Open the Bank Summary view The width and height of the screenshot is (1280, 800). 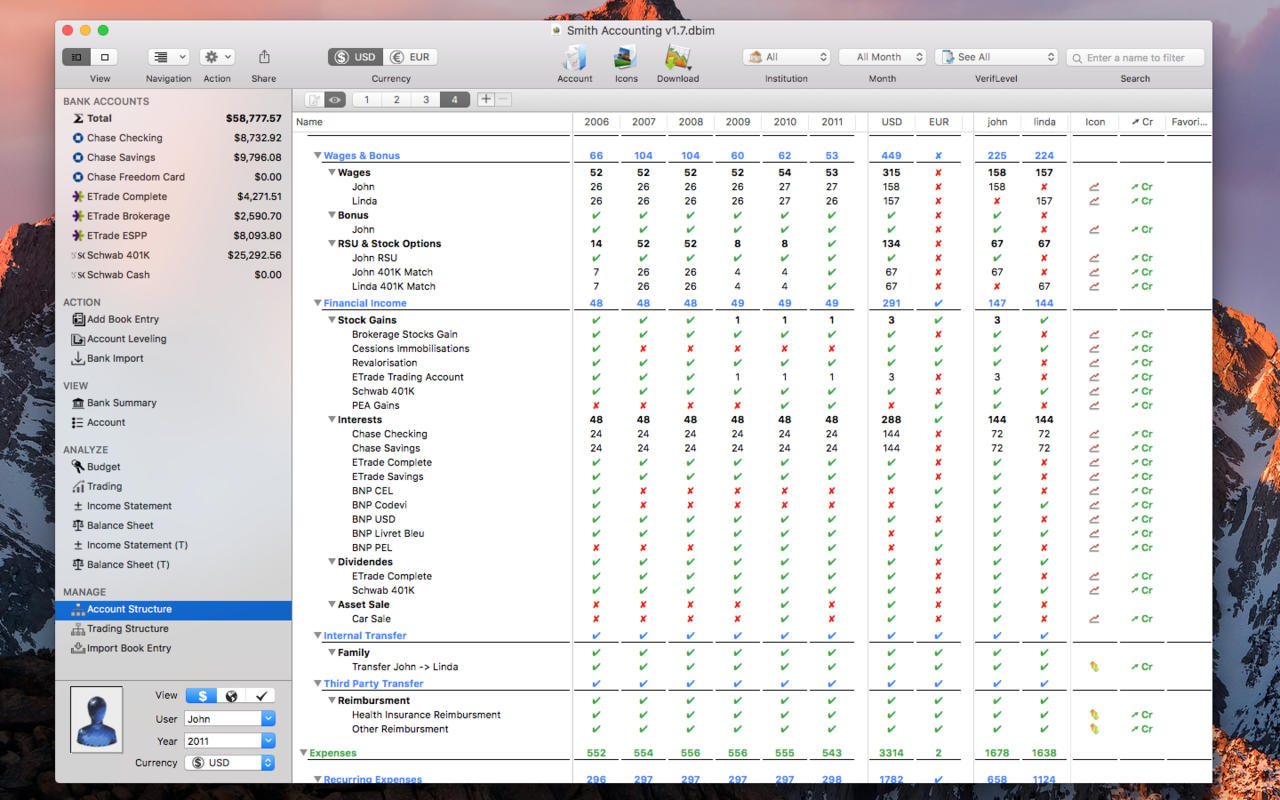click(x=121, y=403)
